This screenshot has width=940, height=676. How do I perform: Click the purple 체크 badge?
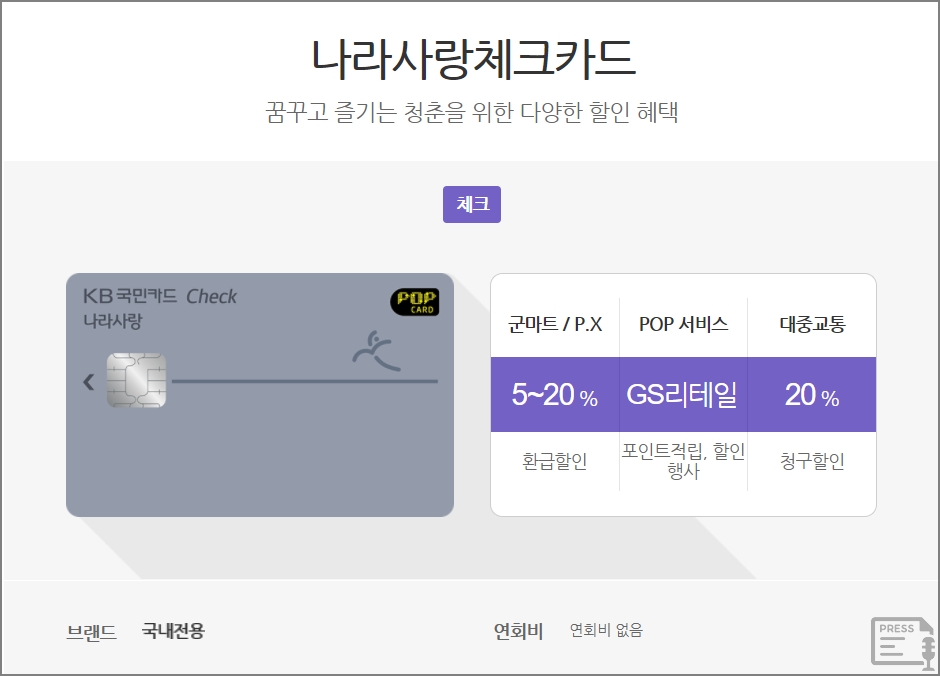pyautogui.click(x=472, y=204)
